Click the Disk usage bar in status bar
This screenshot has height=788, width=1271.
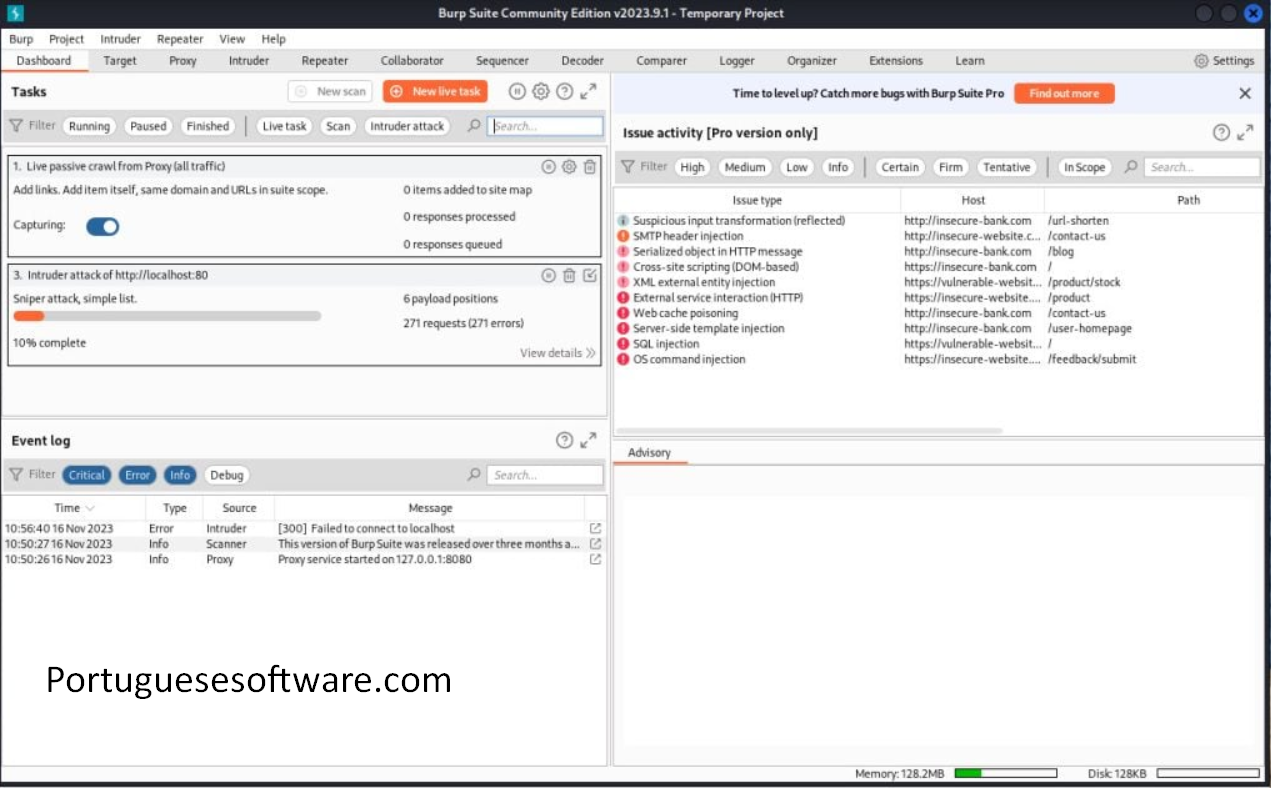coord(1208,774)
